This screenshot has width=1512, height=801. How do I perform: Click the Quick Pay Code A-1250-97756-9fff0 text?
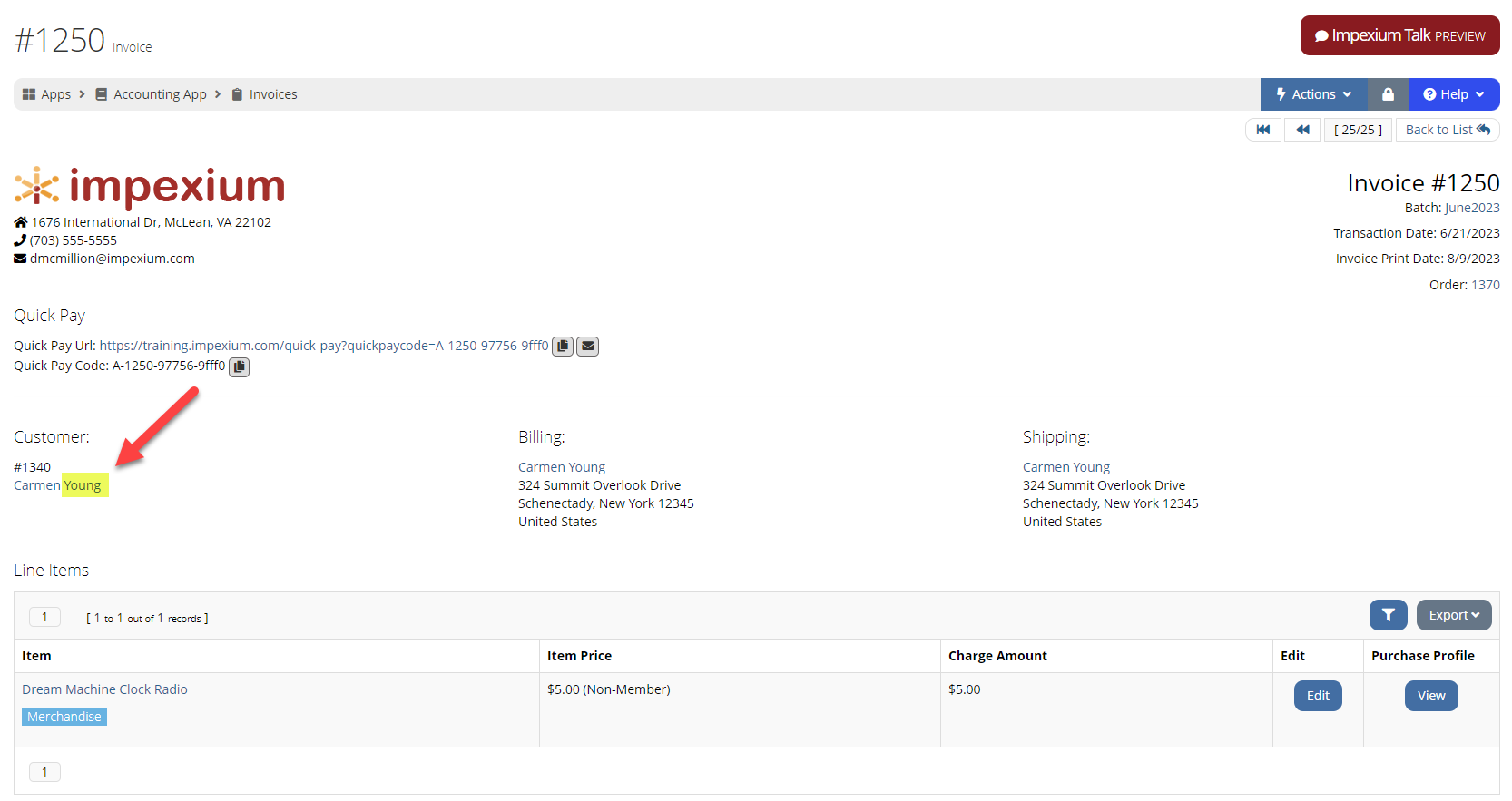(169, 366)
